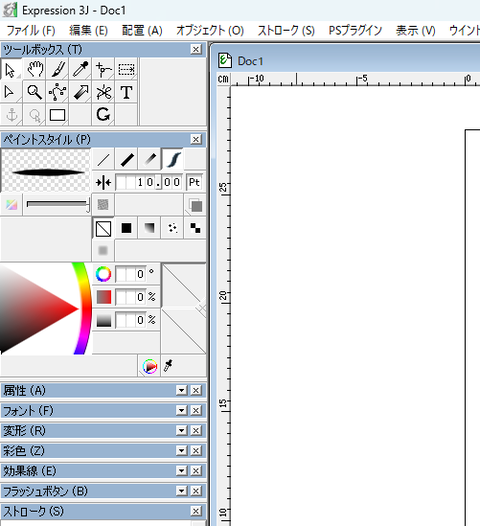
Task: Collapse the 属性 (A) panel dropdown arrow
Action: [181, 390]
